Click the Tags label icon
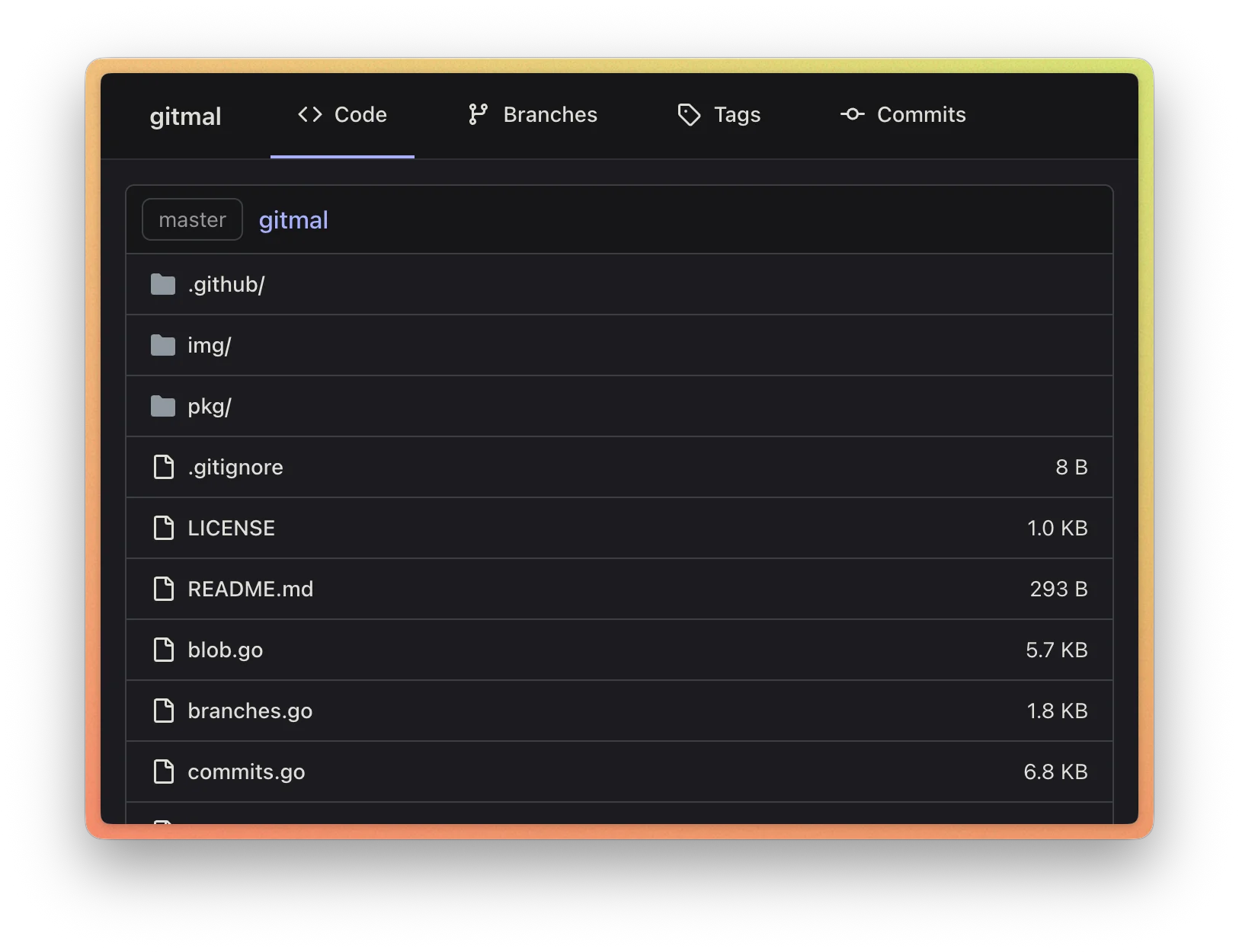Screen dimensions: 1239x952 (689, 114)
